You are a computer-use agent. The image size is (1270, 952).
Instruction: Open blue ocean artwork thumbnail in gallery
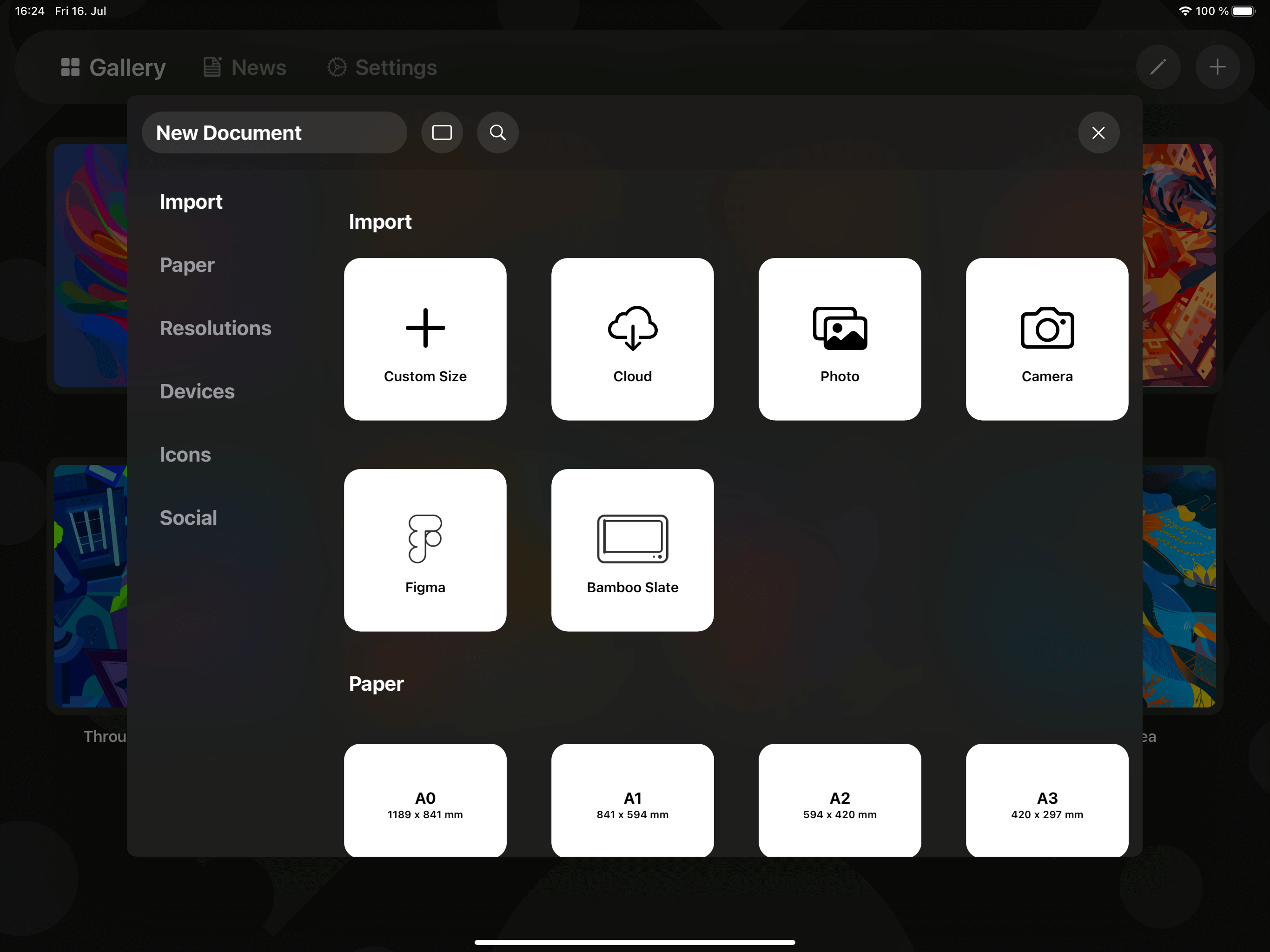point(1179,586)
